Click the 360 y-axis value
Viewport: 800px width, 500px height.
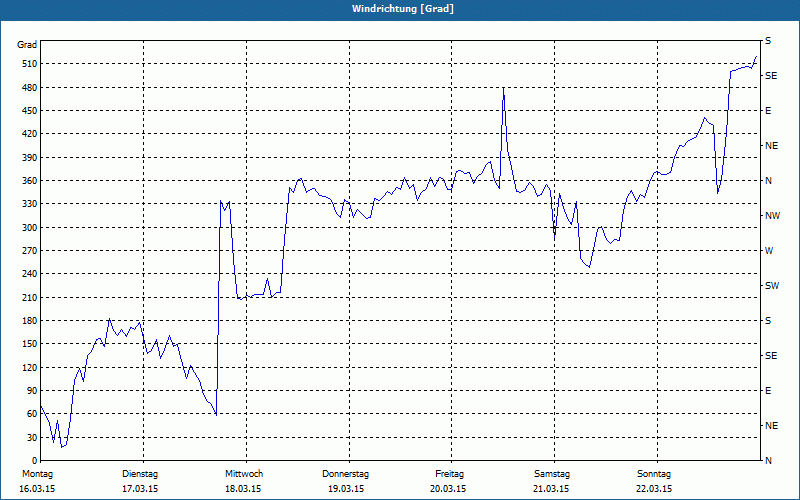click(30, 181)
